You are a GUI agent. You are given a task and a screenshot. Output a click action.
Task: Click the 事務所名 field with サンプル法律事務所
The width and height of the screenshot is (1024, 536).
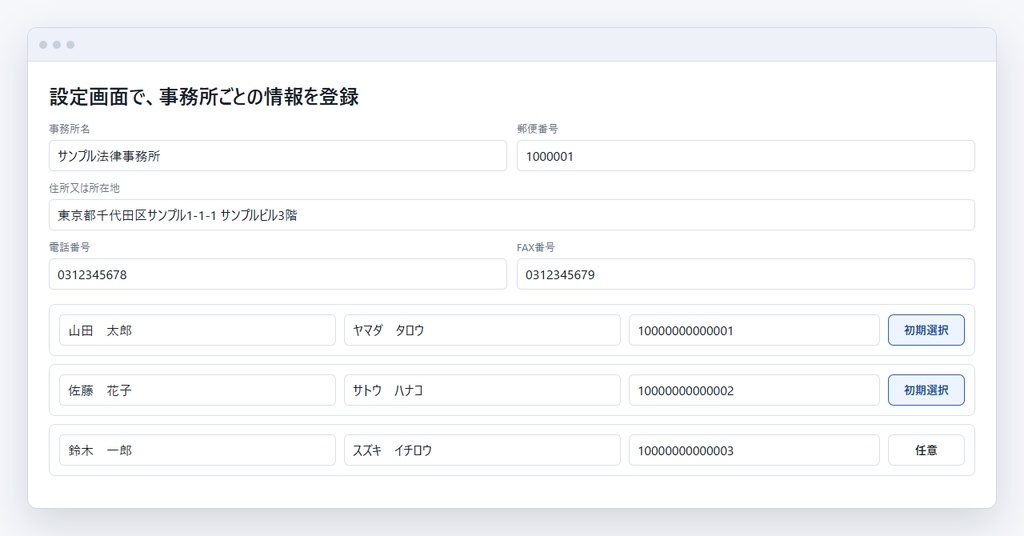point(278,156)
